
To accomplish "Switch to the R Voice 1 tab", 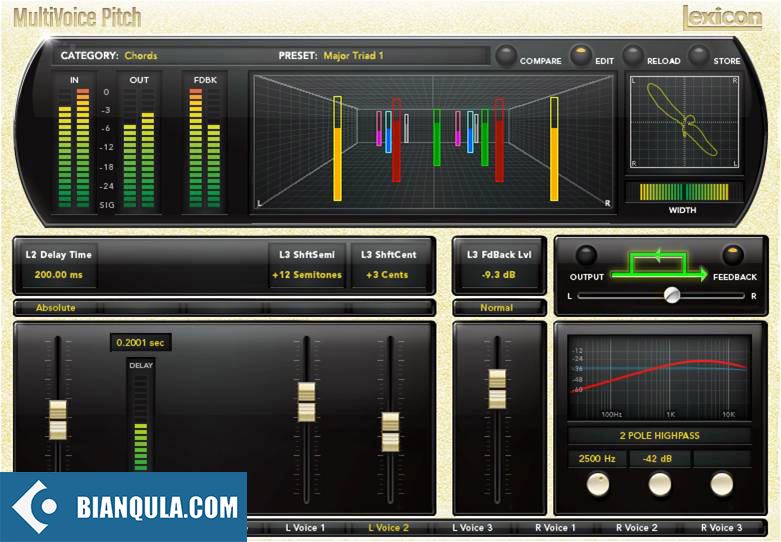I will click(x=555, y=527).
